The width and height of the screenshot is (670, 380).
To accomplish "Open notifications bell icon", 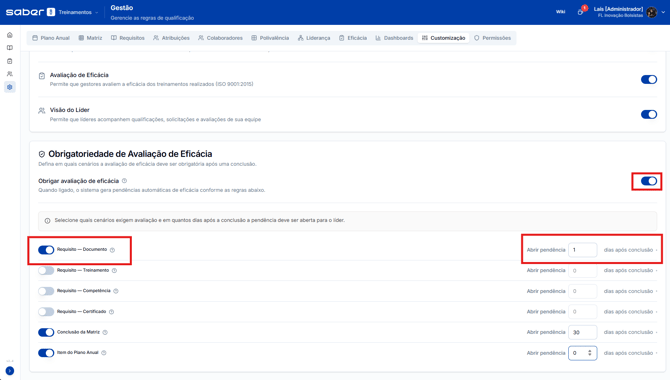I will [x=580, y=12].
